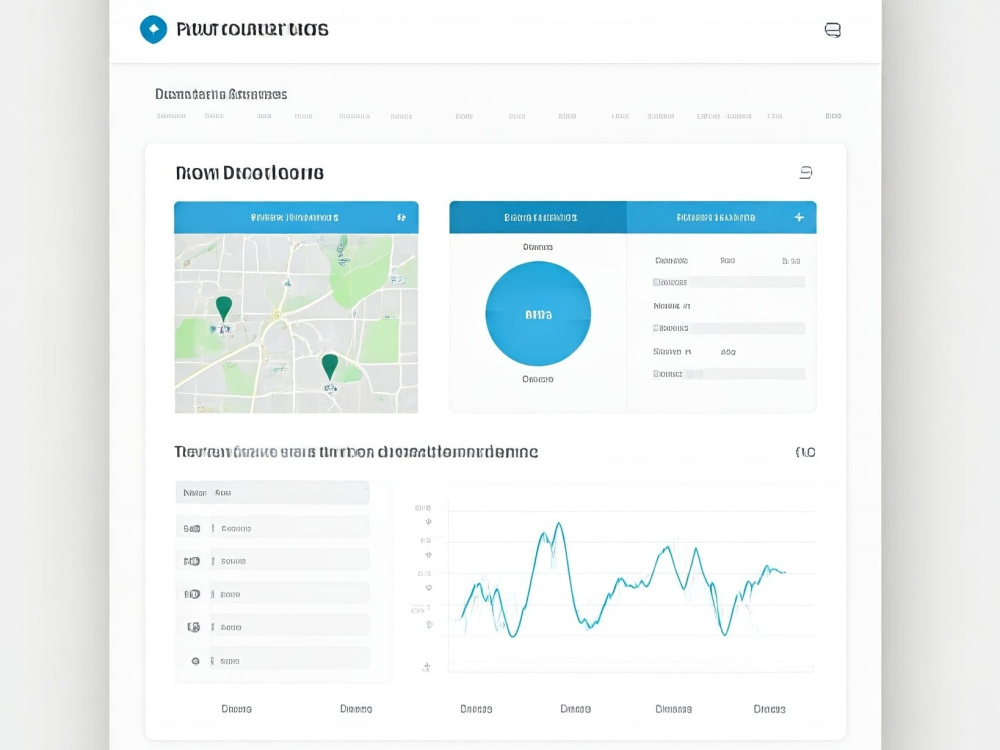The image size is (1000, 750).
Task: Click the blue circular logo in the header
Action: tap(153, 29)
